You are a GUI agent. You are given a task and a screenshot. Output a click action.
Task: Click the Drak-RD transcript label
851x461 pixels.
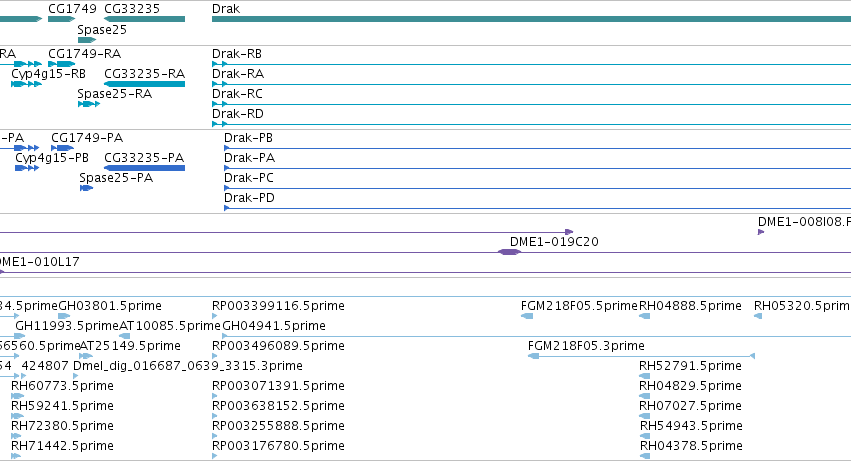coord(238,114)
